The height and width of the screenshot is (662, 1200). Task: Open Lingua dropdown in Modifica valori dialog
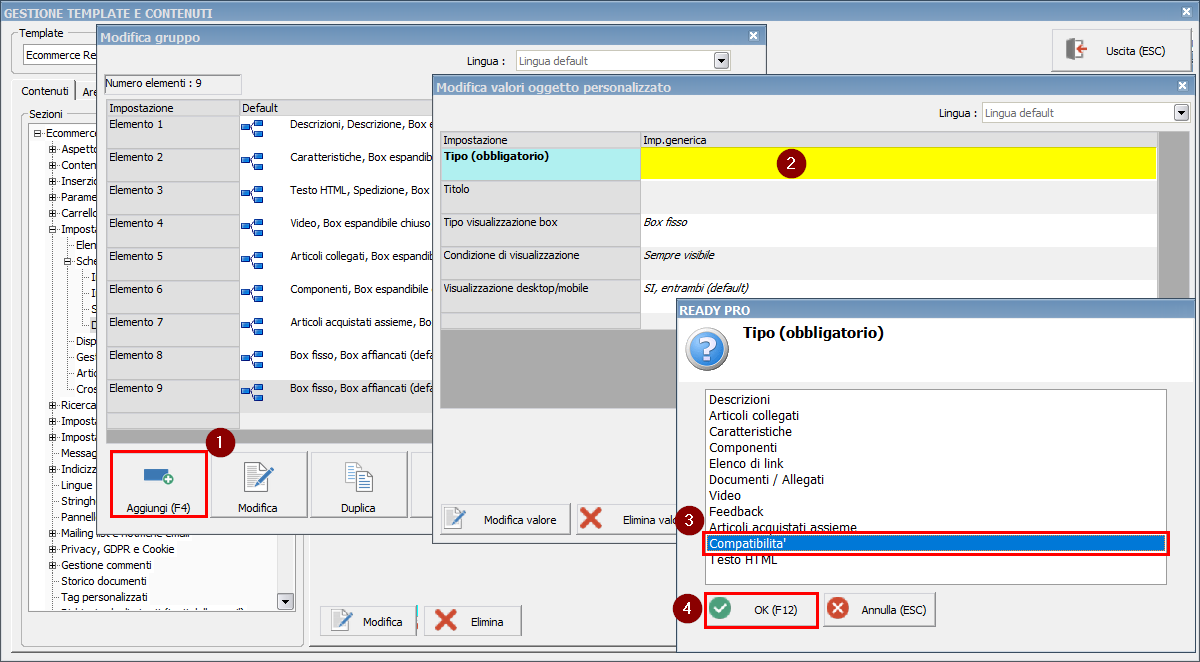point(1181,113)
